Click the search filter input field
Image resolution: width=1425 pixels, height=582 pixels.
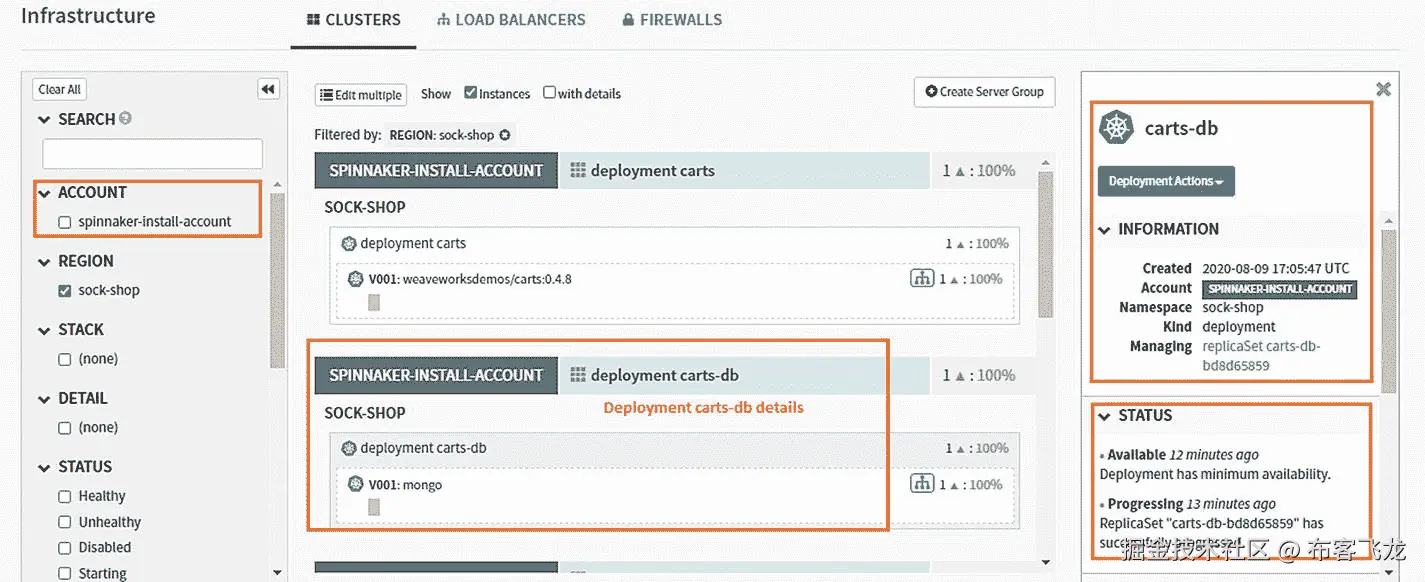[x=152, y=154]
